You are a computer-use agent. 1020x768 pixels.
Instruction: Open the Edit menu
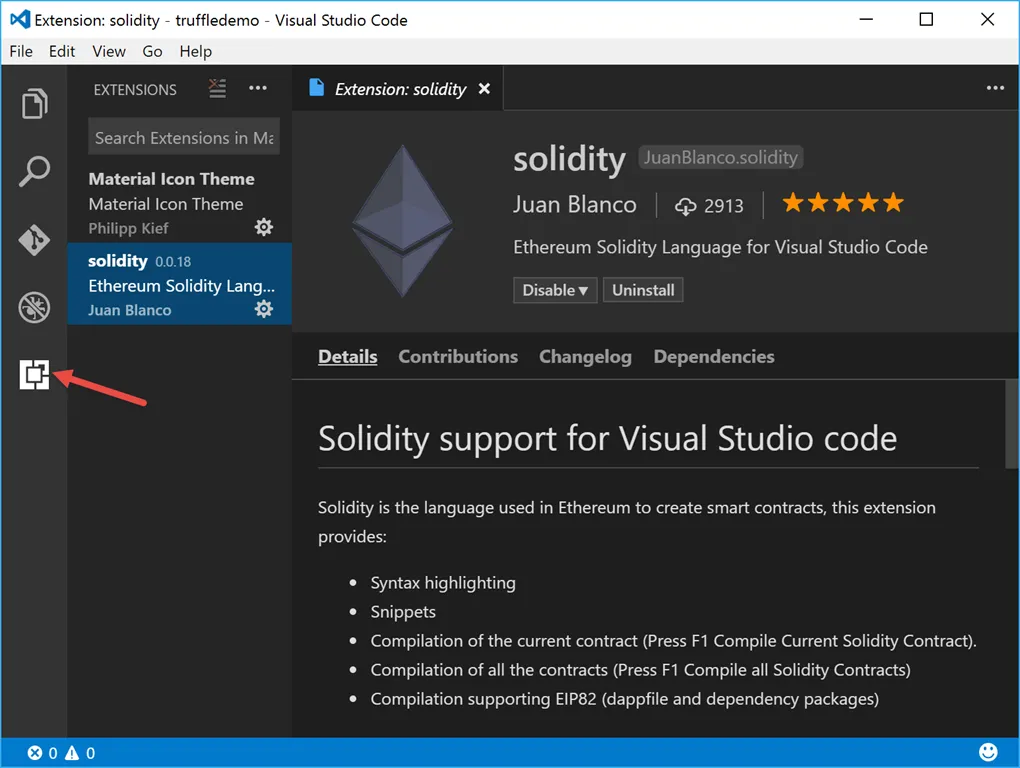[x=62, y=51]
